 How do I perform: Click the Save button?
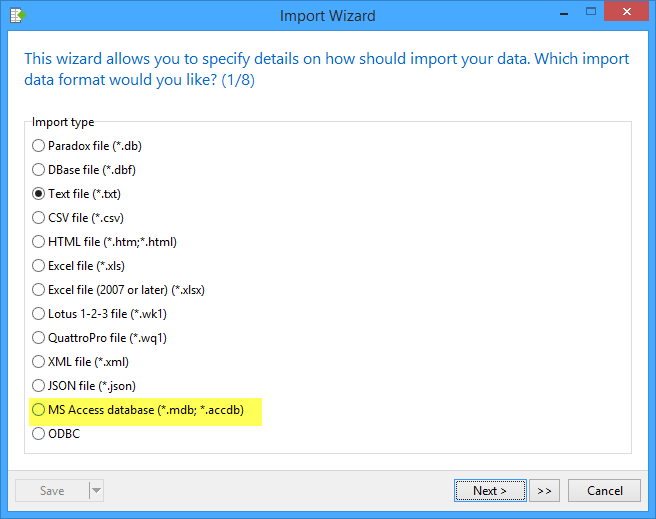[52, 491]
